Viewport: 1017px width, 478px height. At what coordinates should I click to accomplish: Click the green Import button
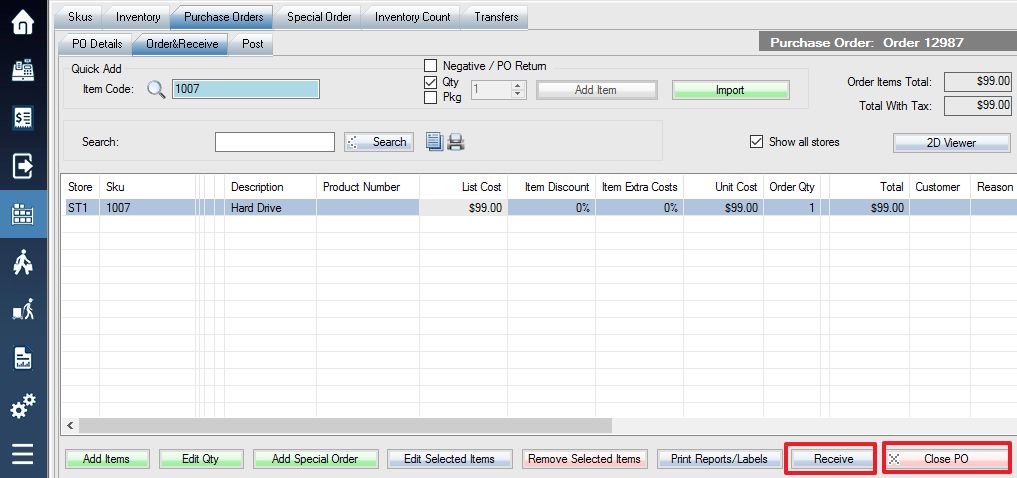pyautogui.click(x=730, y=90)
